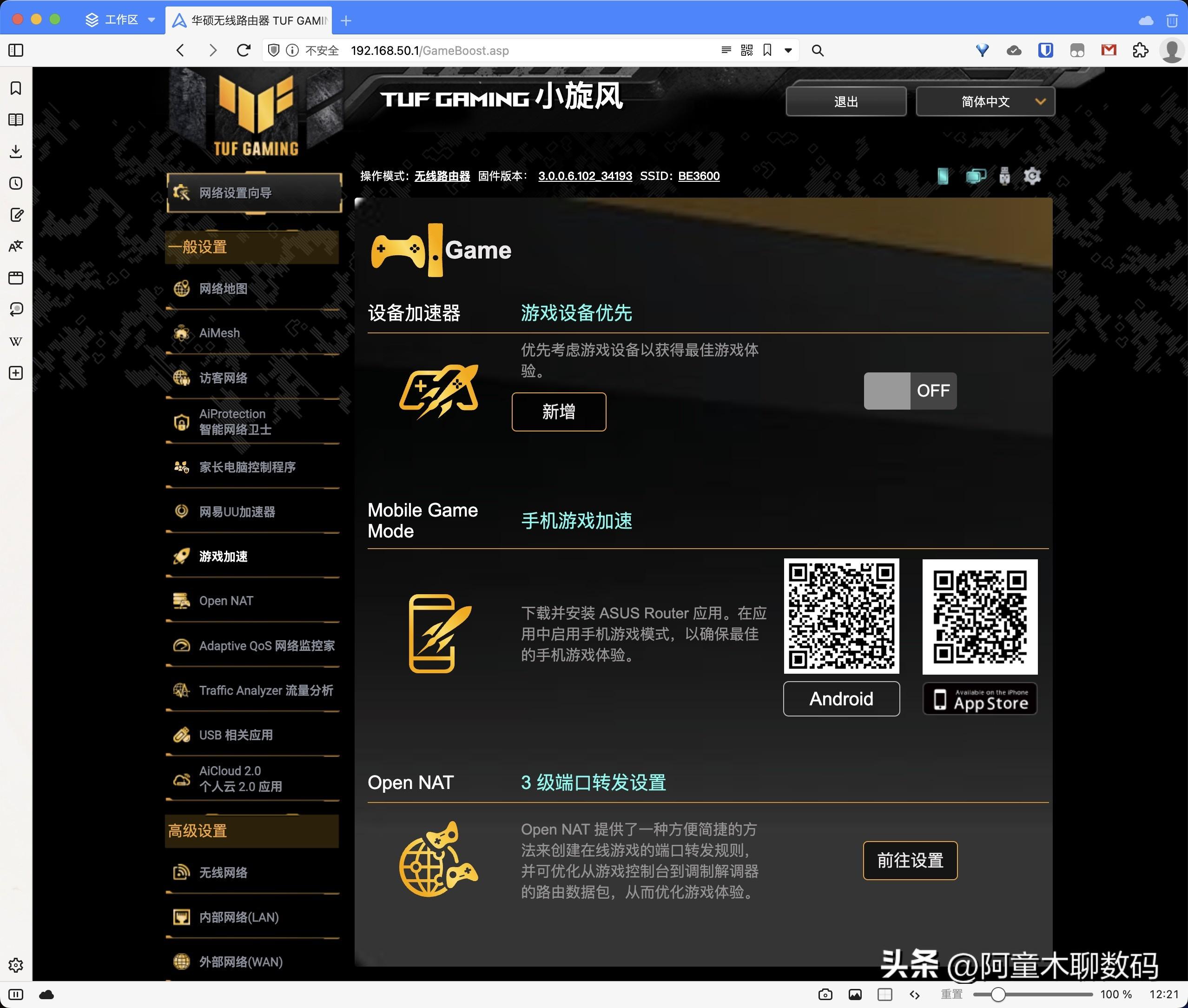1188x1008 pixels.
Task: Click the App Store download badge
Action: pyautogui.click(x=980, y=699)
